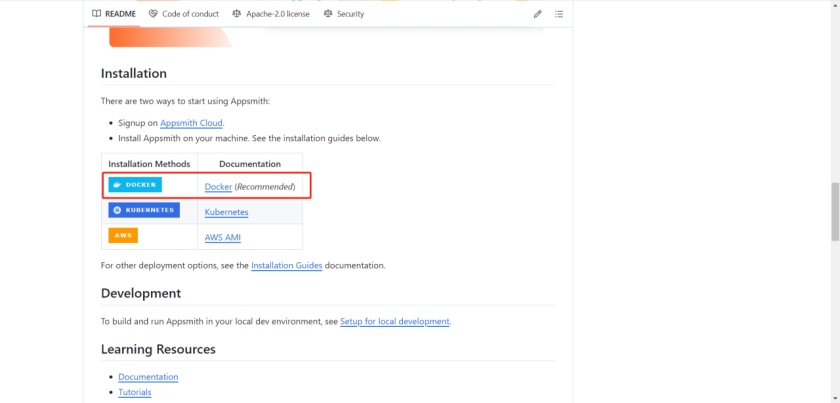
Task: Open Setup for local development link
Action: pyautogui.click(x=395, y=322)
